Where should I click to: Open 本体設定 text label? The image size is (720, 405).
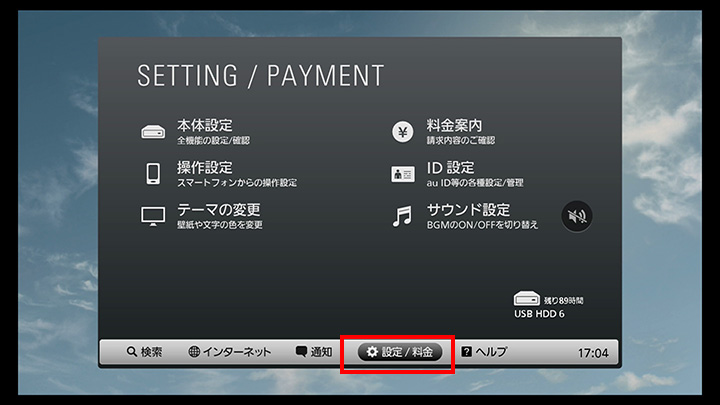(205, 125)
